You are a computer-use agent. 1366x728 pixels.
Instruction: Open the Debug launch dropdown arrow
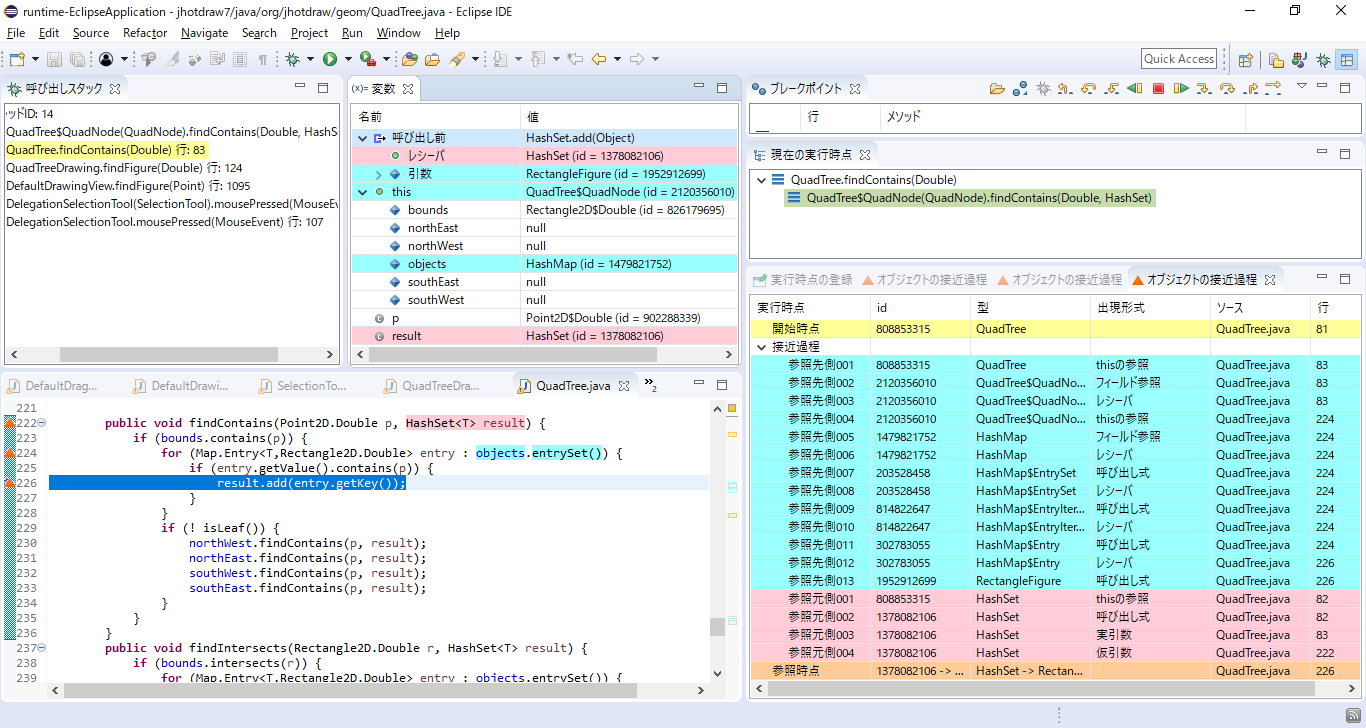(310, 59)
